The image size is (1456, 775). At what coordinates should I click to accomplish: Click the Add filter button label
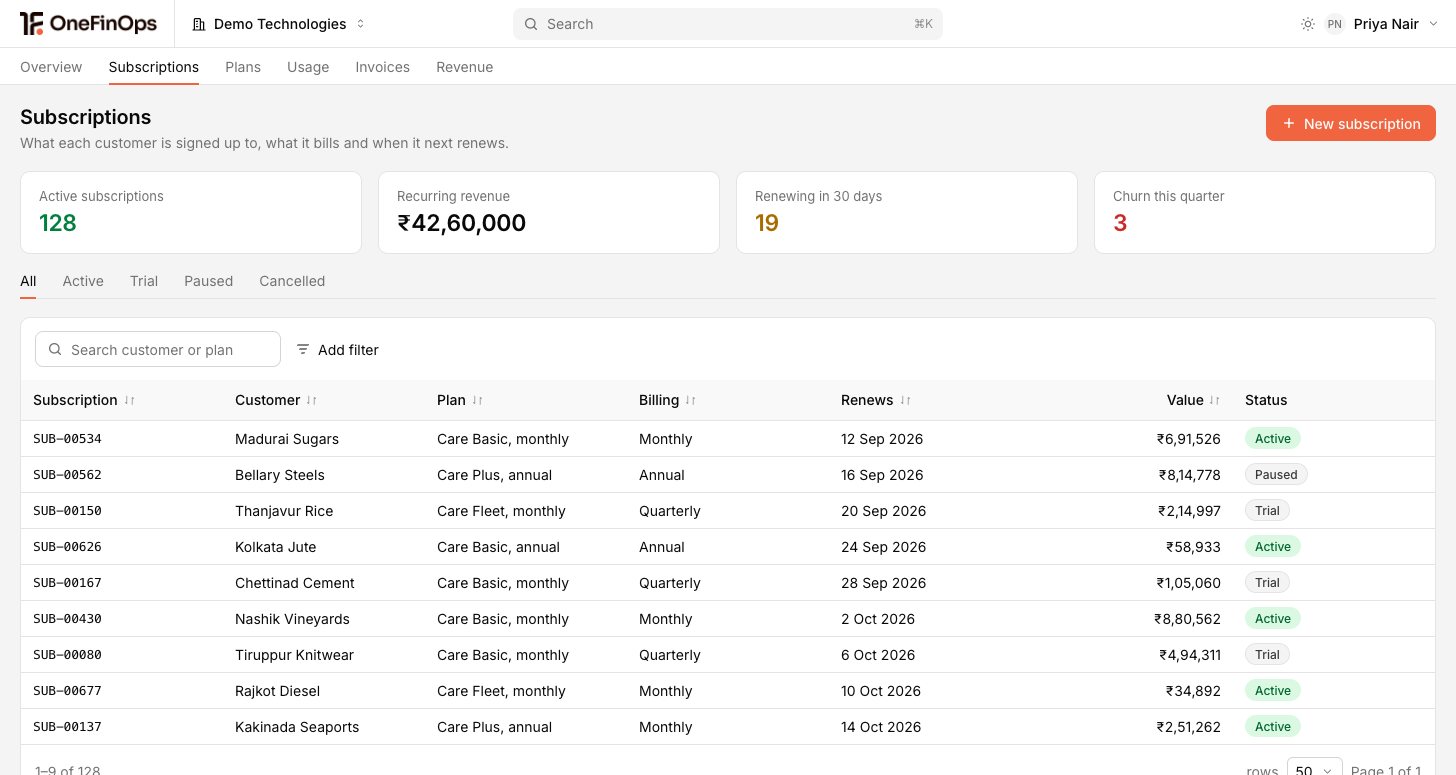click(348, 350)
